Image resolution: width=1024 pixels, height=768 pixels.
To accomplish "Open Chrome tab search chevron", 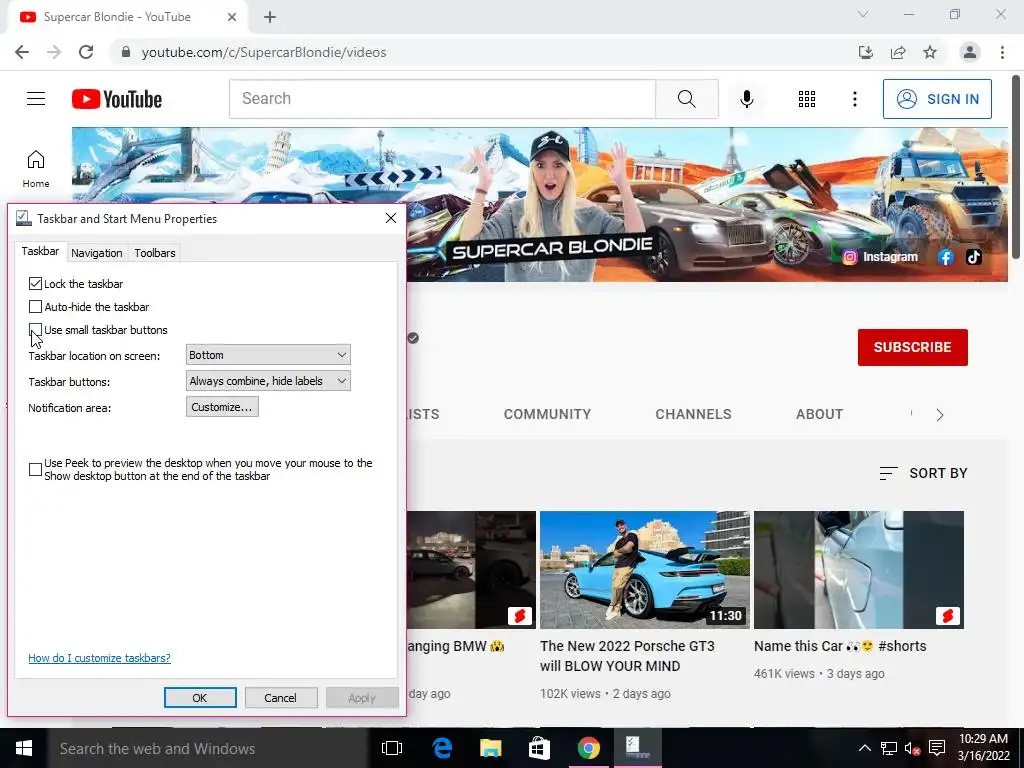I will (x=863, y=14).
